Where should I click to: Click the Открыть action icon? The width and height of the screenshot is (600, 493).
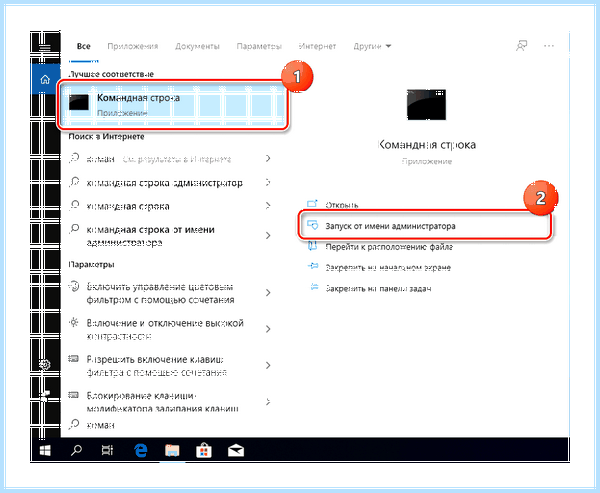tap(313, 204)
